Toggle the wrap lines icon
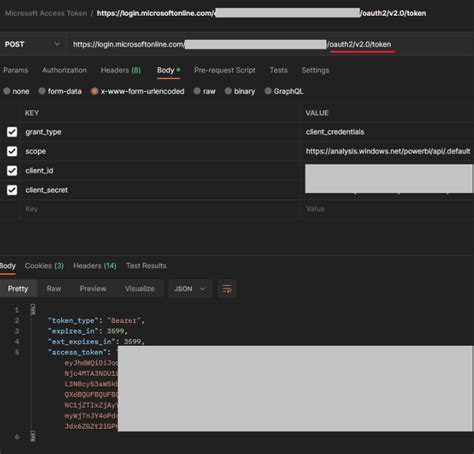This screenshot has width=474, height=454. [227, 289]
